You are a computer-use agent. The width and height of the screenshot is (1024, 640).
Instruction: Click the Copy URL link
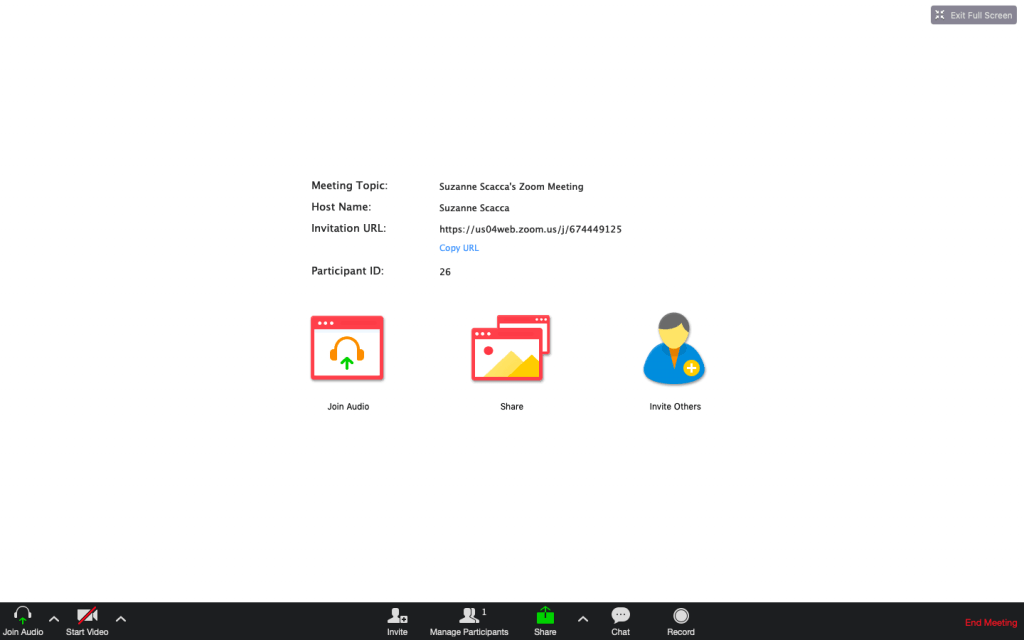(459, 248)
